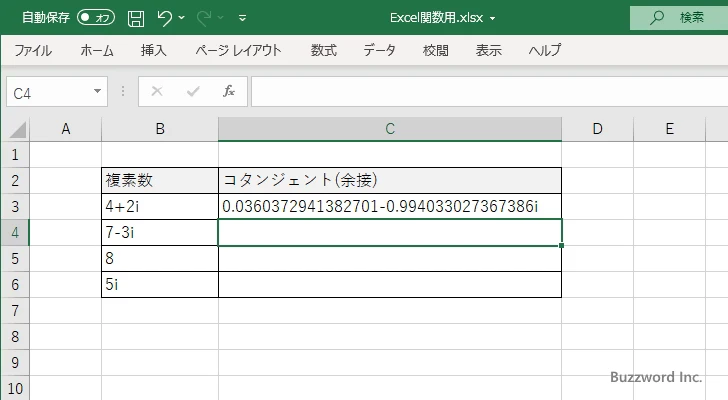
Task: Select column E header
Action: tap(670, 129)
